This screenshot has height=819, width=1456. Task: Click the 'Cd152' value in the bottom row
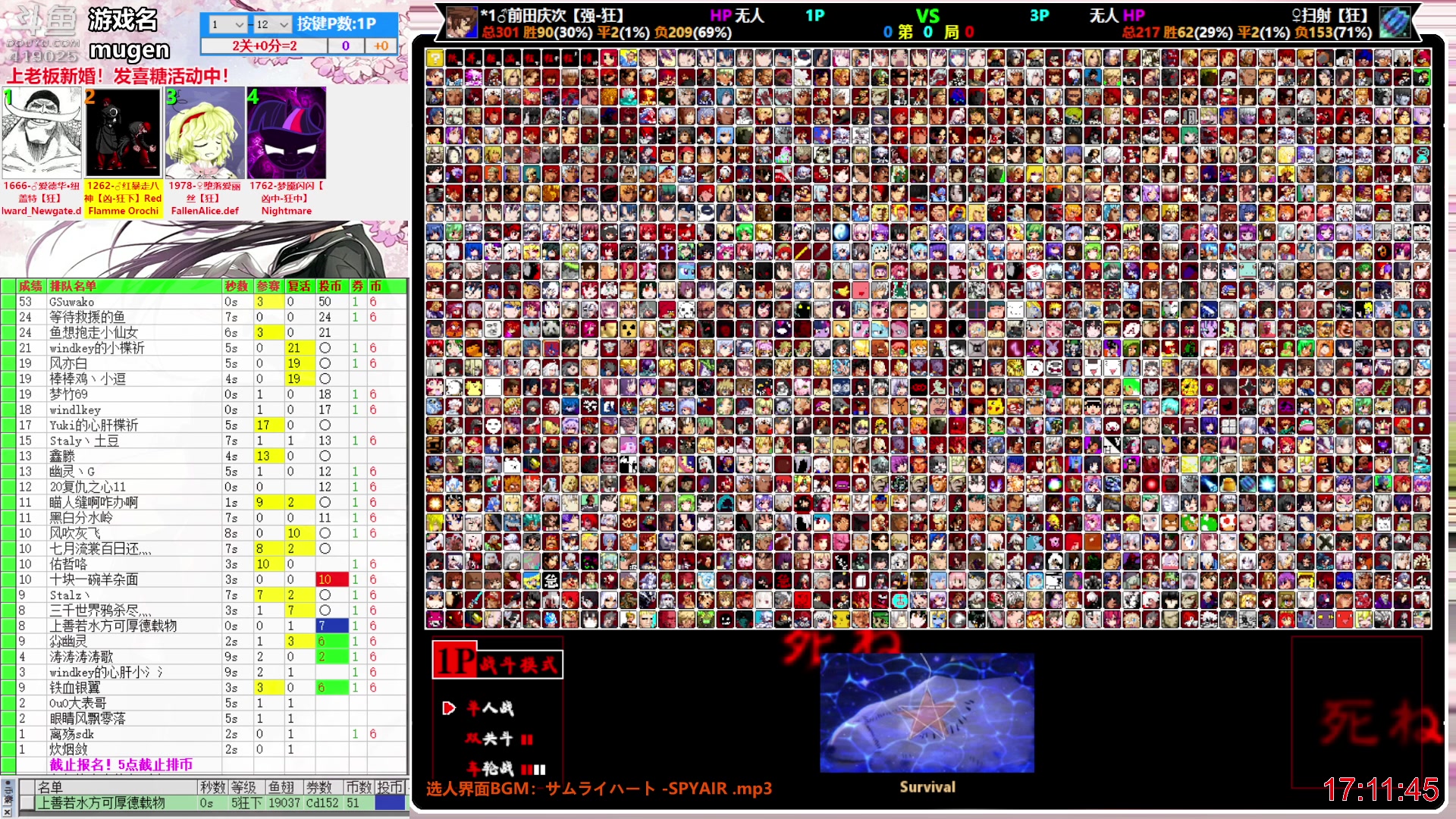point(322,802)
